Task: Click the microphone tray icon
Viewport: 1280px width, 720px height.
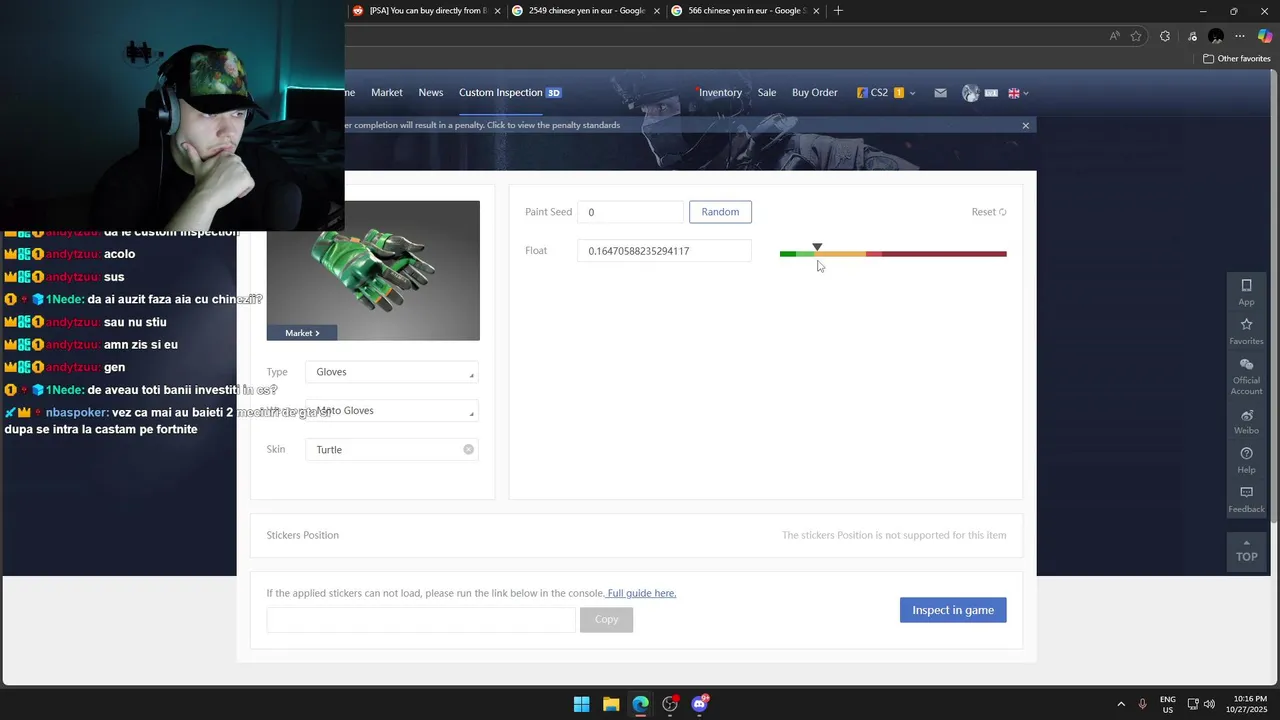Action: (1142, 704)
